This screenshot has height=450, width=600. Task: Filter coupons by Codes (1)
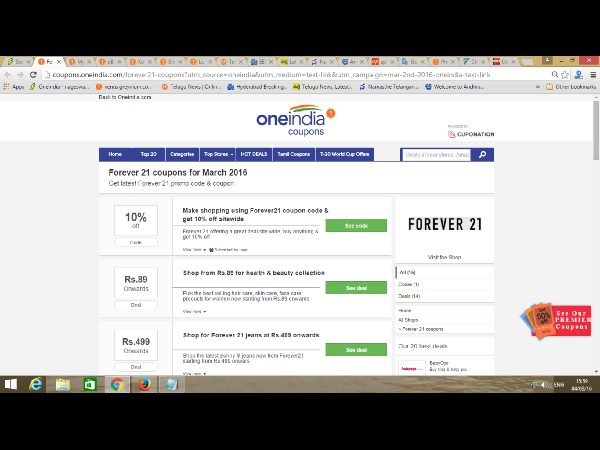[x=410, y=284]
